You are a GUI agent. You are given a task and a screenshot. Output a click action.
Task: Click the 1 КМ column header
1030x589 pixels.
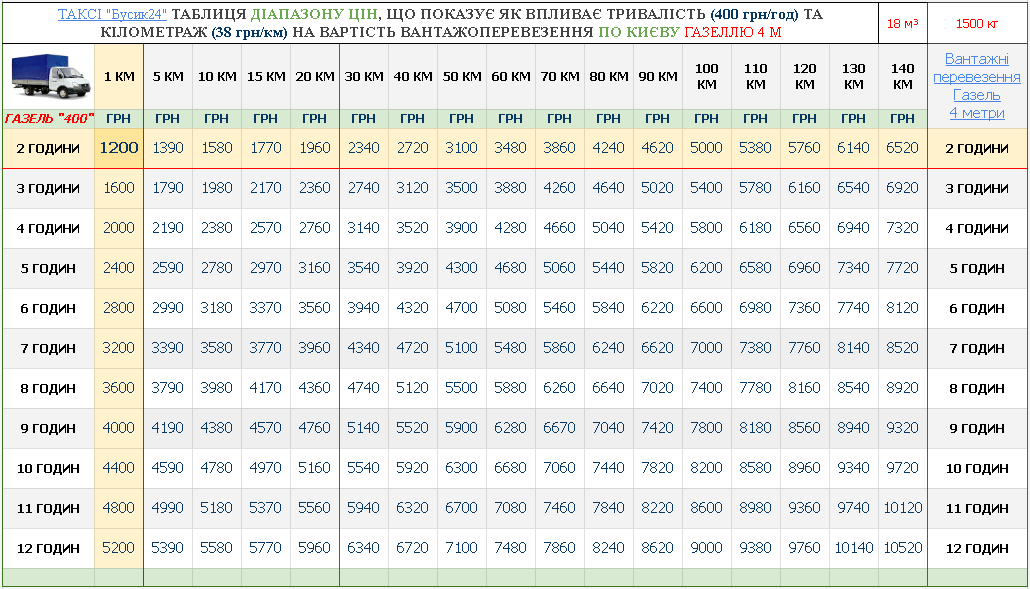[118, 77]
